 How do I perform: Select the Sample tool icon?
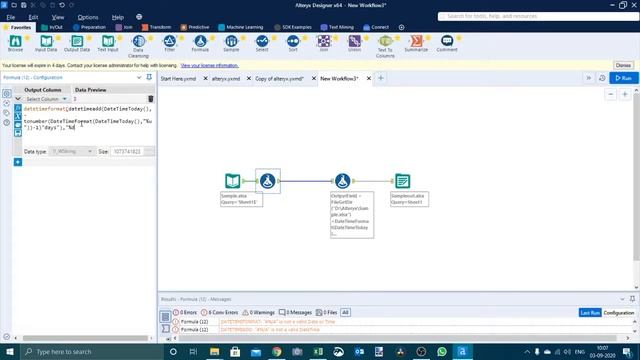point(231,41)
